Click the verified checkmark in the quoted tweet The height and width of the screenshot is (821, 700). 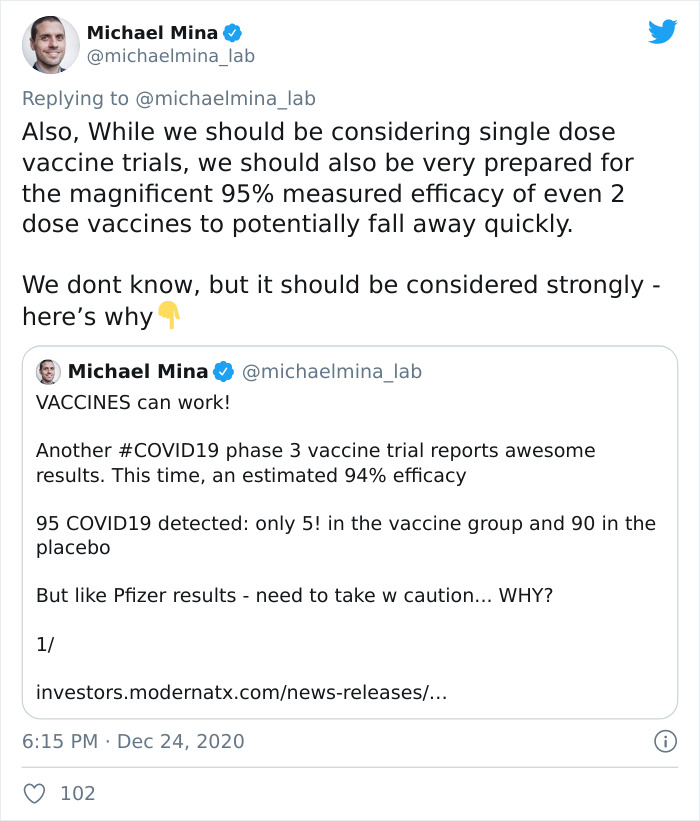225,370
